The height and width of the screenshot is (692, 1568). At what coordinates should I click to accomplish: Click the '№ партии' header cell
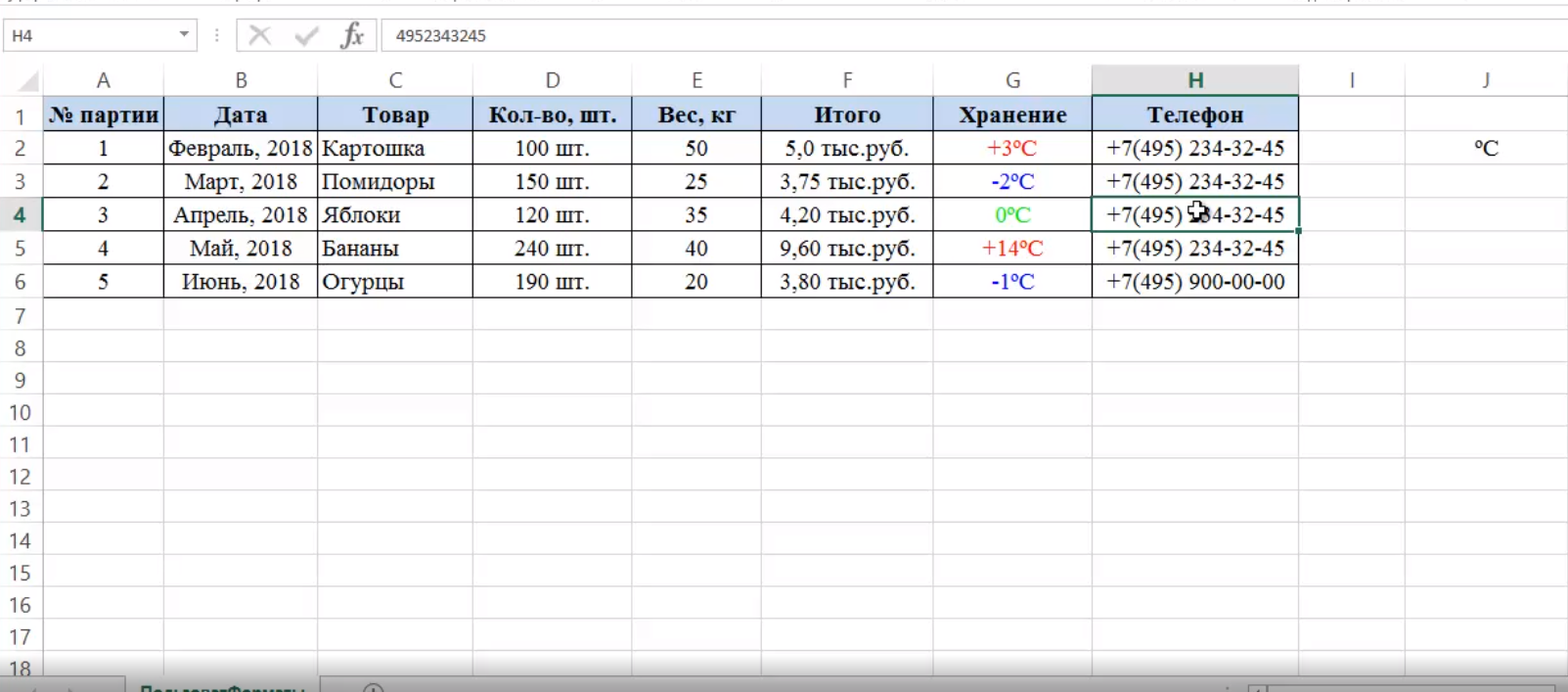pos(103,115)
